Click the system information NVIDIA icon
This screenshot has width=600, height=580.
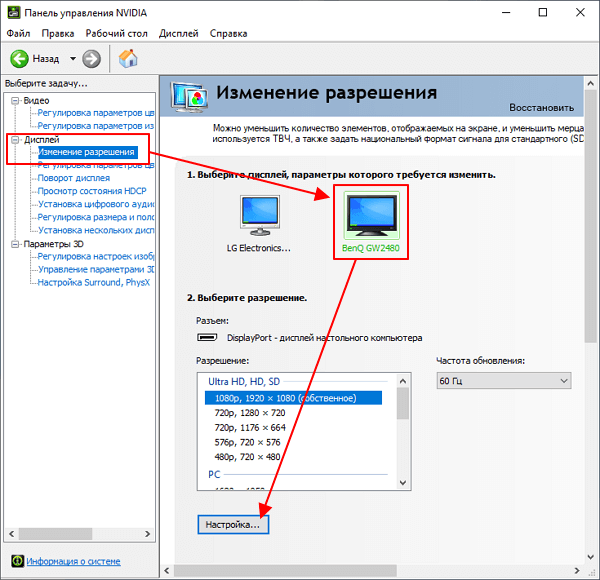[17, 561]
